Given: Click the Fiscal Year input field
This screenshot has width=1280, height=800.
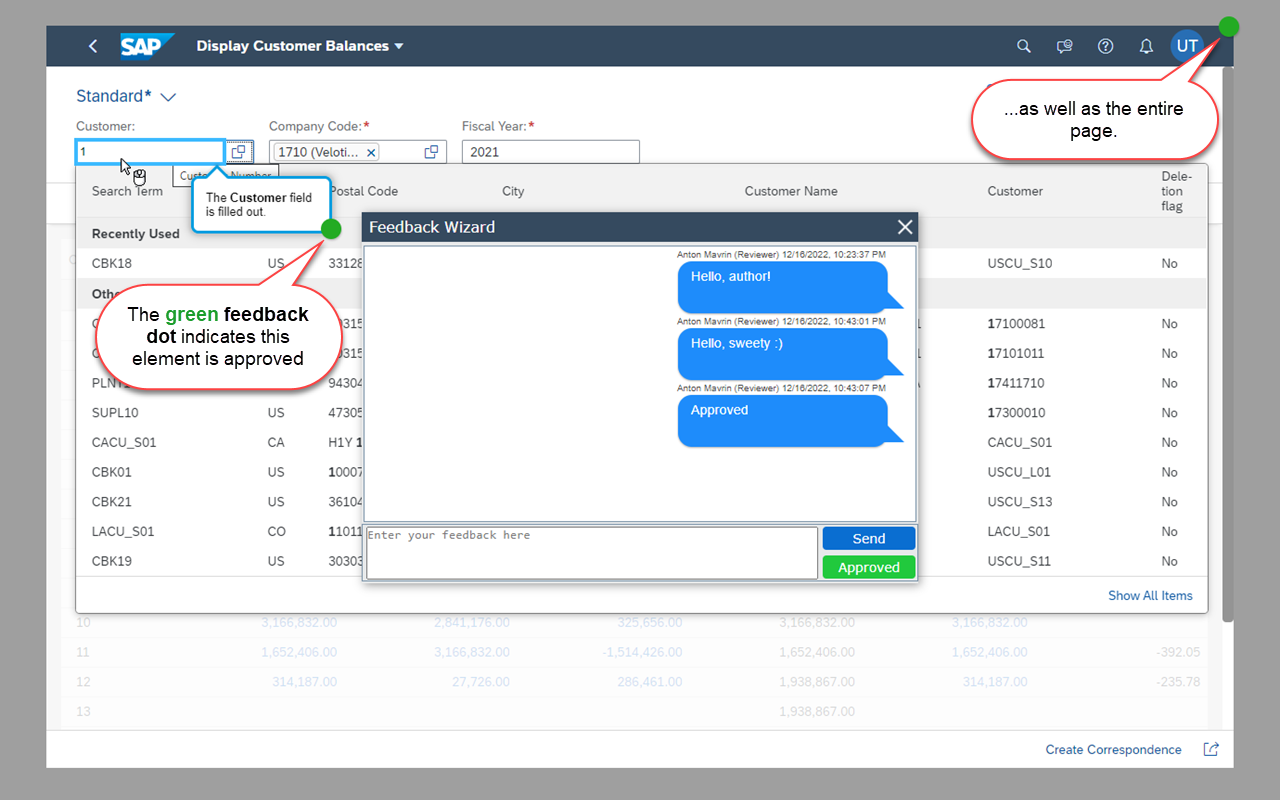Looking at the screenshot, I should click(550, 152).
